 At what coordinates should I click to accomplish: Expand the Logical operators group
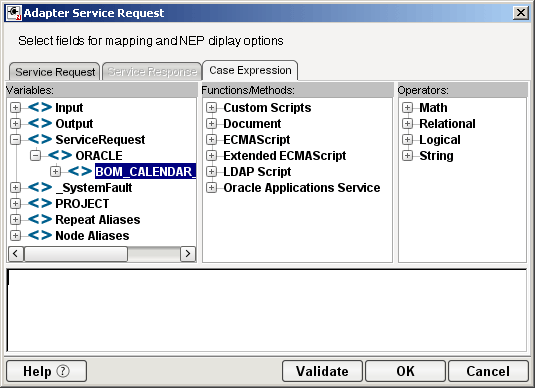(x=407, y=139)
